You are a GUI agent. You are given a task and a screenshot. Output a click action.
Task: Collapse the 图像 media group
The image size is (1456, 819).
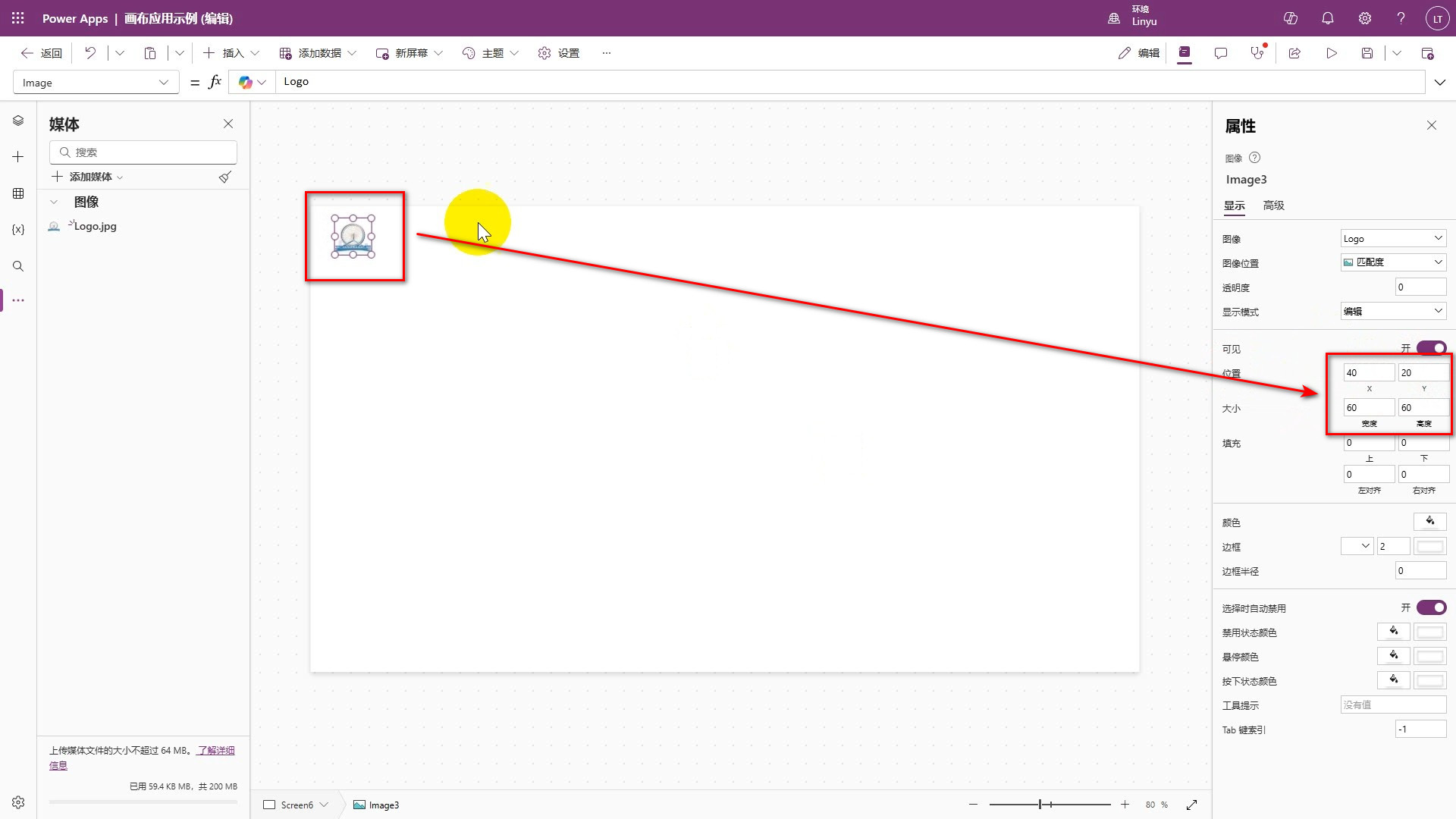(54, 202)
